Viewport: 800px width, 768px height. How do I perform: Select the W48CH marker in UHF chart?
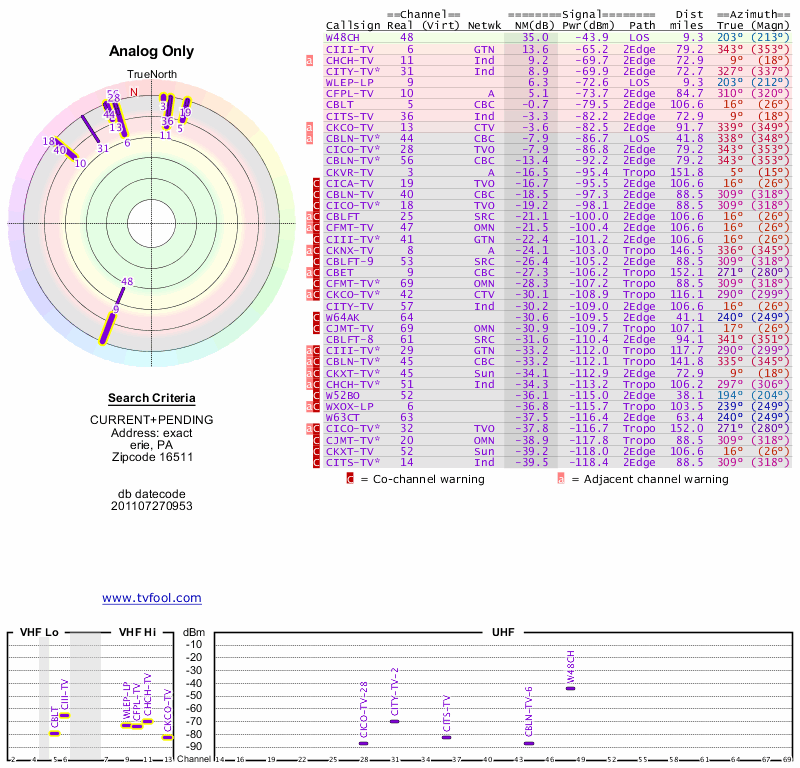pos(571,688)
